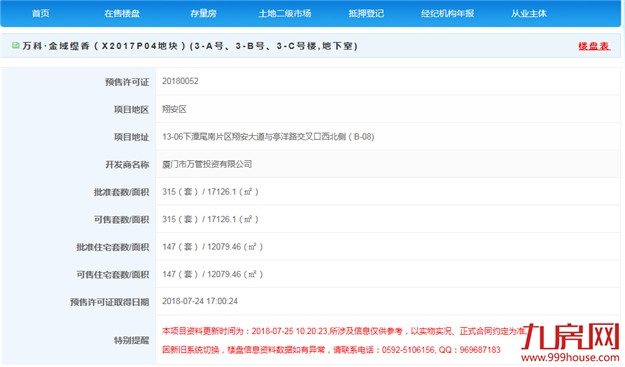Click the 预售许可证取得日期 label
This screenshot has height=367, width=625.
(109, 302)
